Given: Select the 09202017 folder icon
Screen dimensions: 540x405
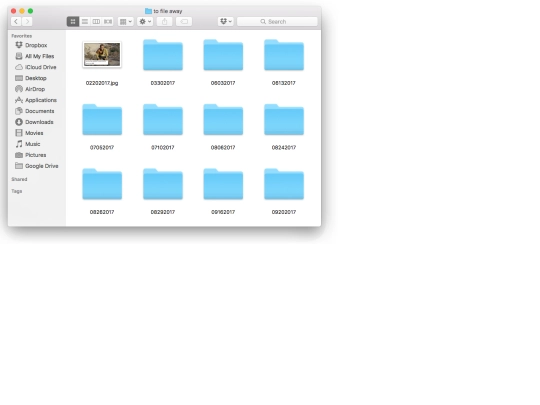Looking at the screenshot, I should click(284, 184).
